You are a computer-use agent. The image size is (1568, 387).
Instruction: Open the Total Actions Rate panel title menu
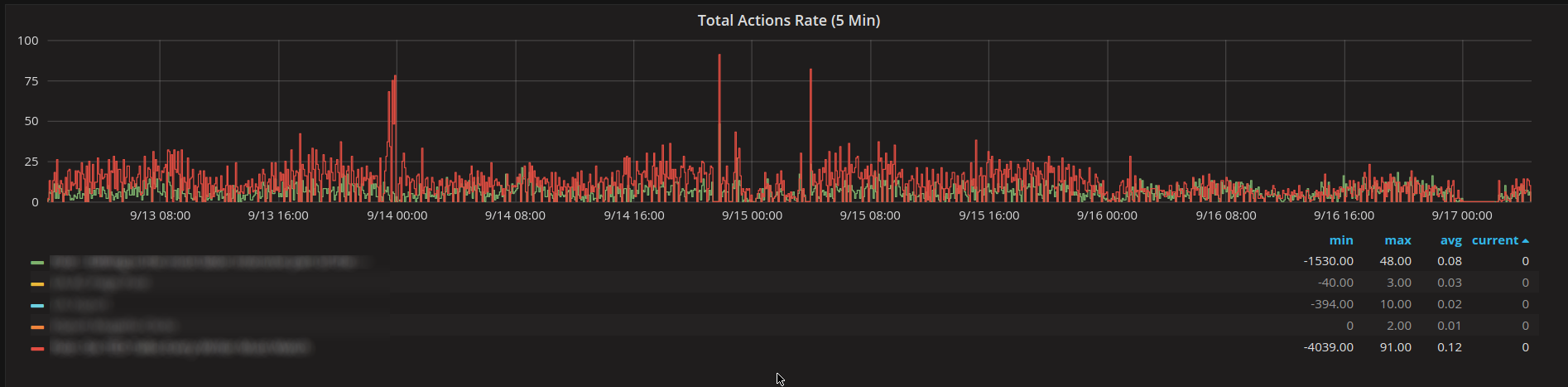[x=788, y=21]
